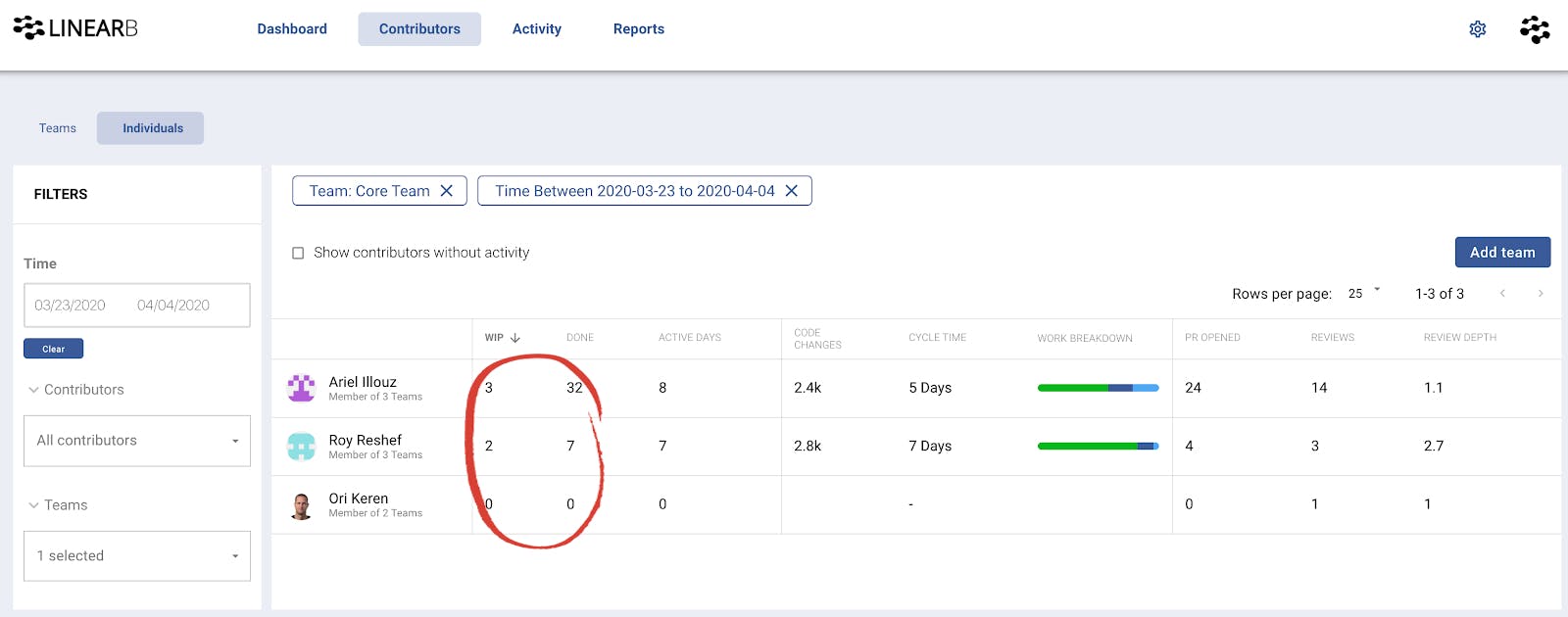
Task: Click Ariel Illouz's avatar icon
Action: (301, 389)
